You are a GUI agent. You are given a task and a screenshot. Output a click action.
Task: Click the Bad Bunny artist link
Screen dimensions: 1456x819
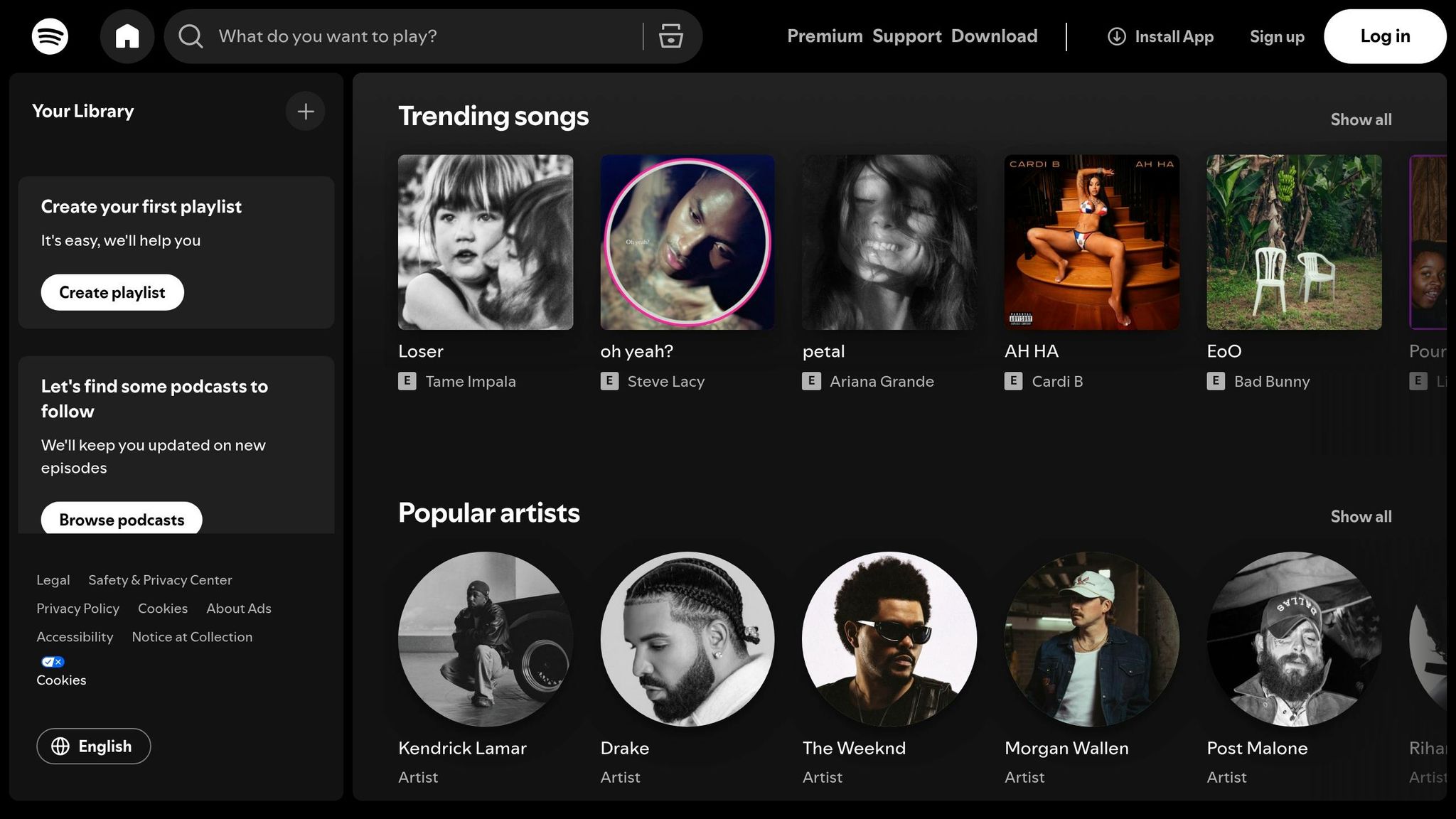coord(1272,382)
